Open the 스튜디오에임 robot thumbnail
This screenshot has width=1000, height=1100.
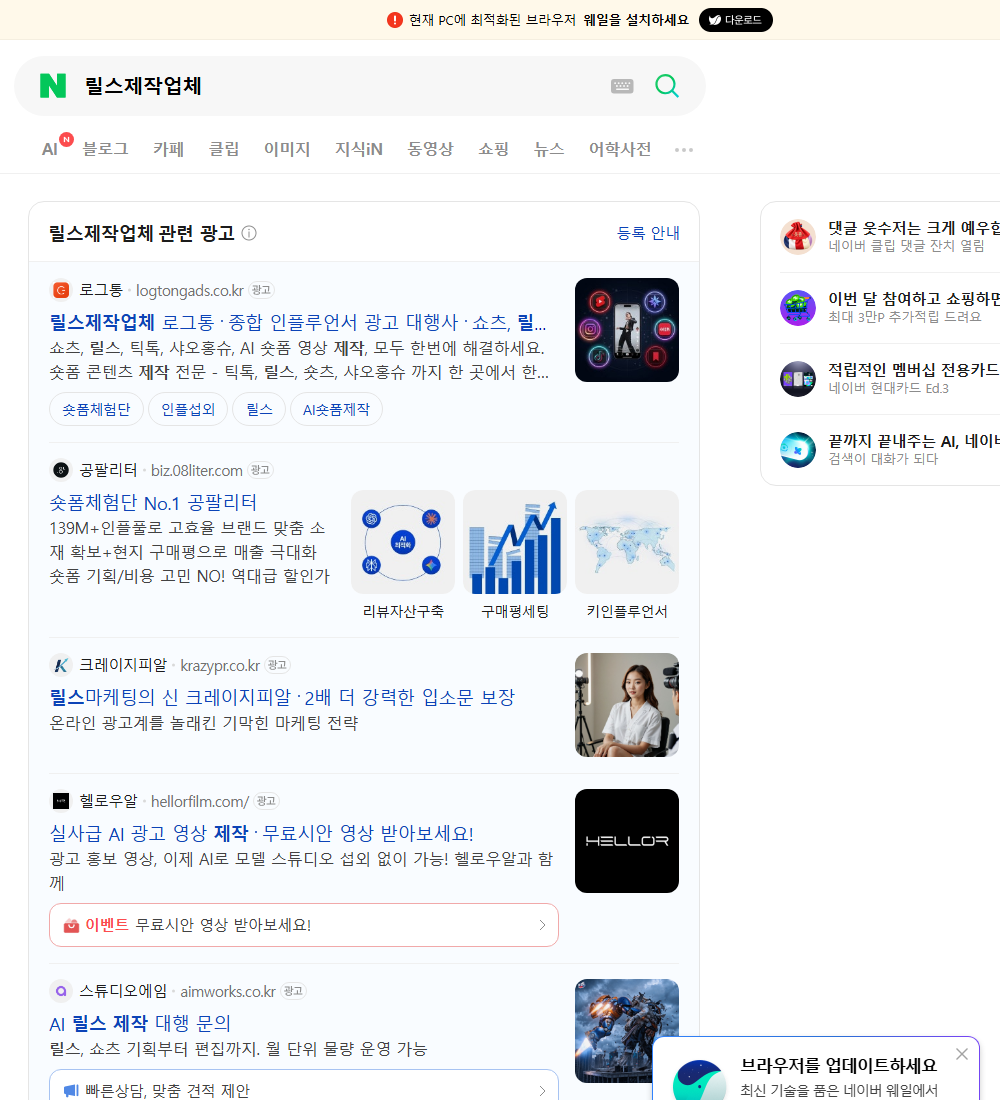coord(627,1031)
